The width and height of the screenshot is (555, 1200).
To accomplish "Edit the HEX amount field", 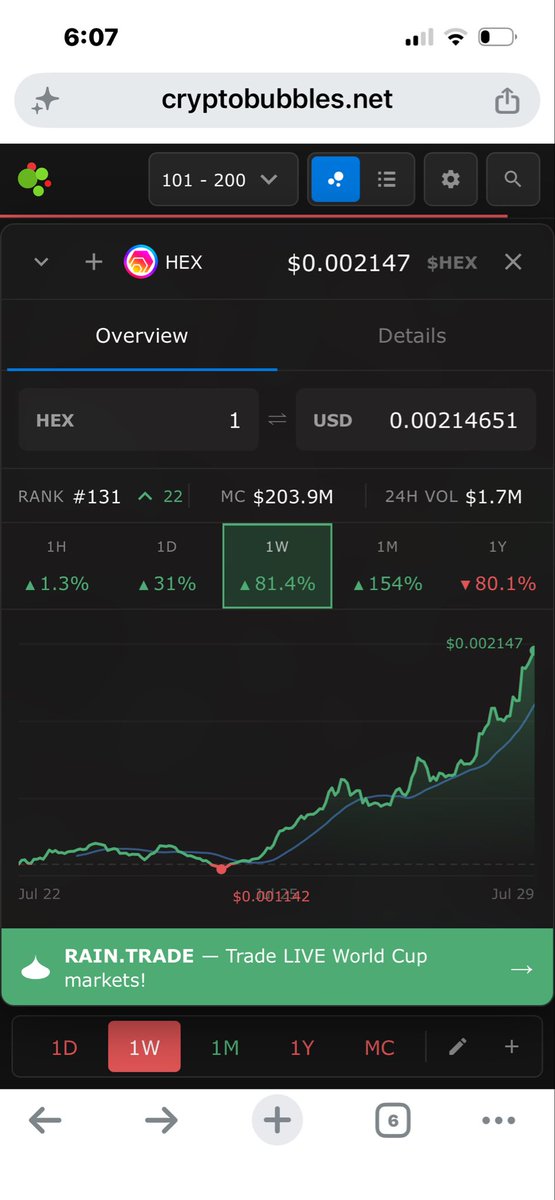I will click(139, 420).
